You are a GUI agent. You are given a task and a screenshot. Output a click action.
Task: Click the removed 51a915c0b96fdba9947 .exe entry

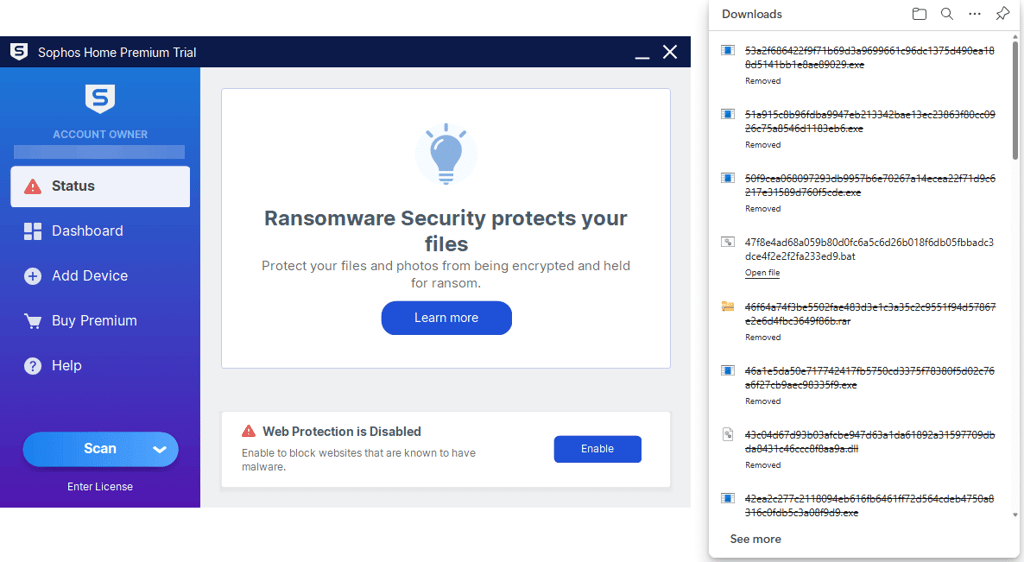pos(870,121)
